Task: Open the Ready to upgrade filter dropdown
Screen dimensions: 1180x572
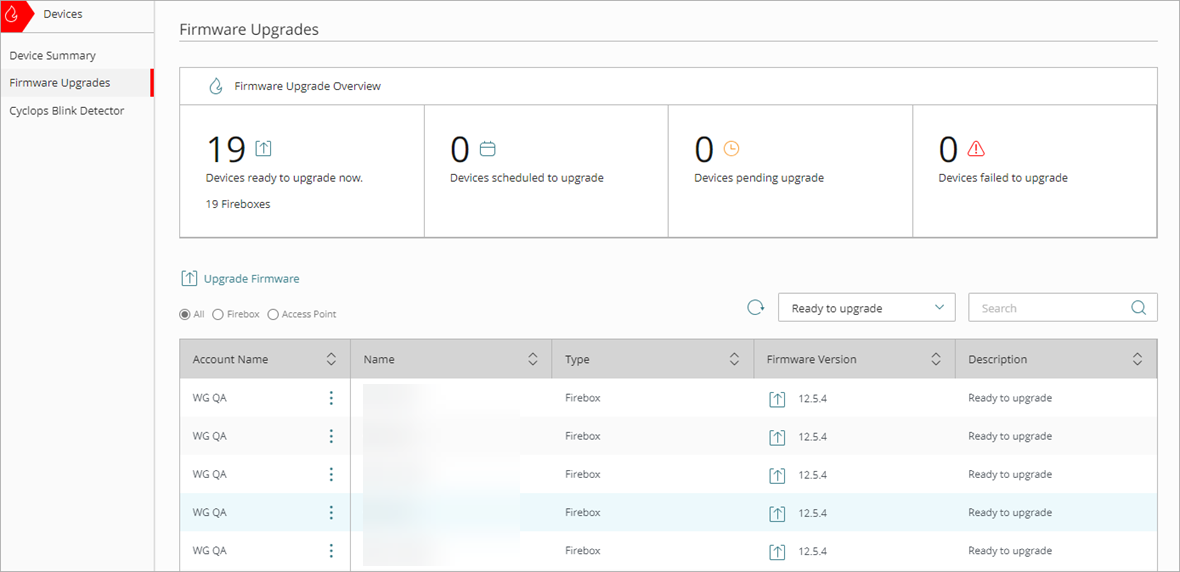Action: pyautogui.click(x=866, y=308)
